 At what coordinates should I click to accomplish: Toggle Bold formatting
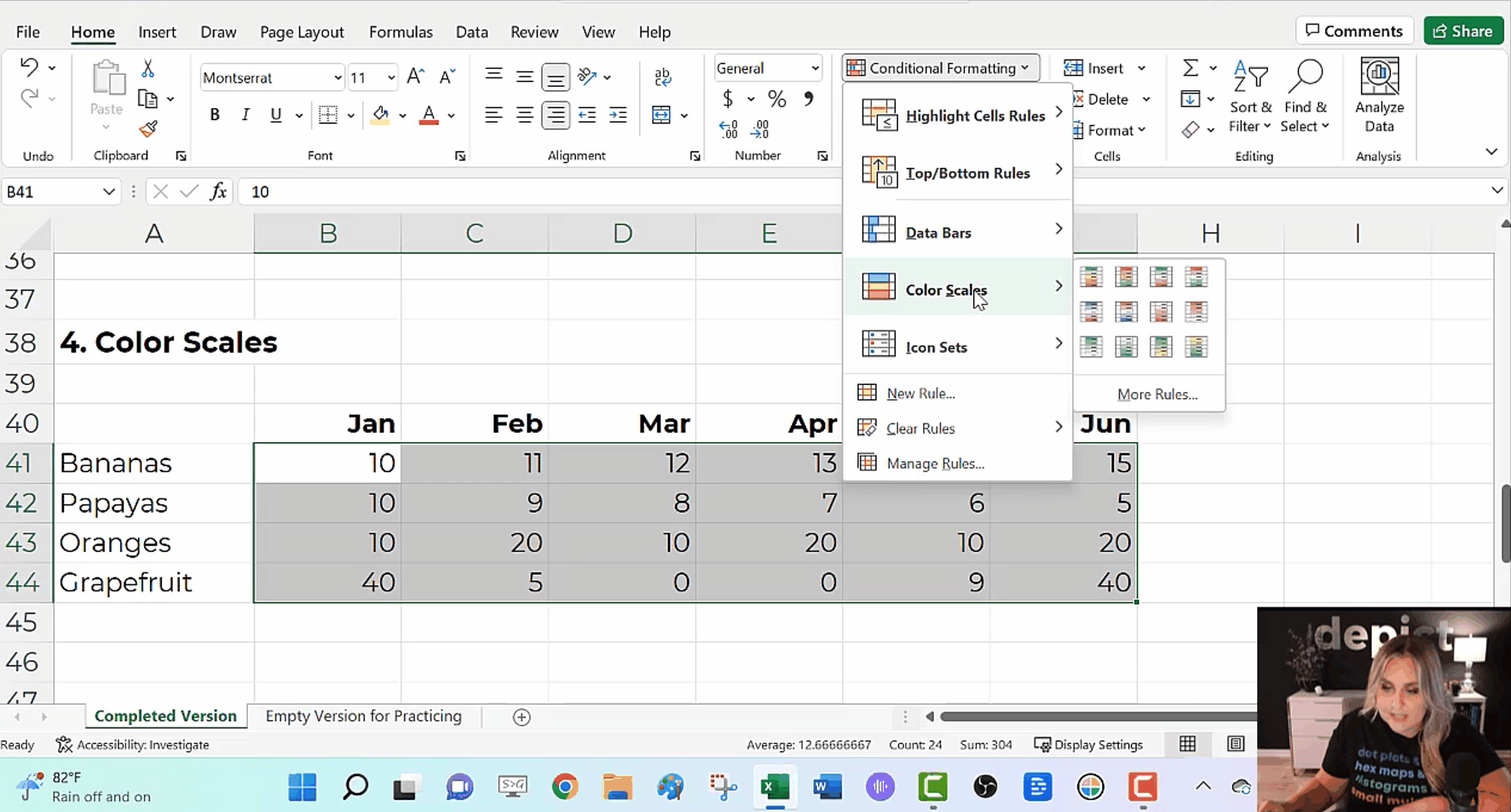[x=215, y=115]
